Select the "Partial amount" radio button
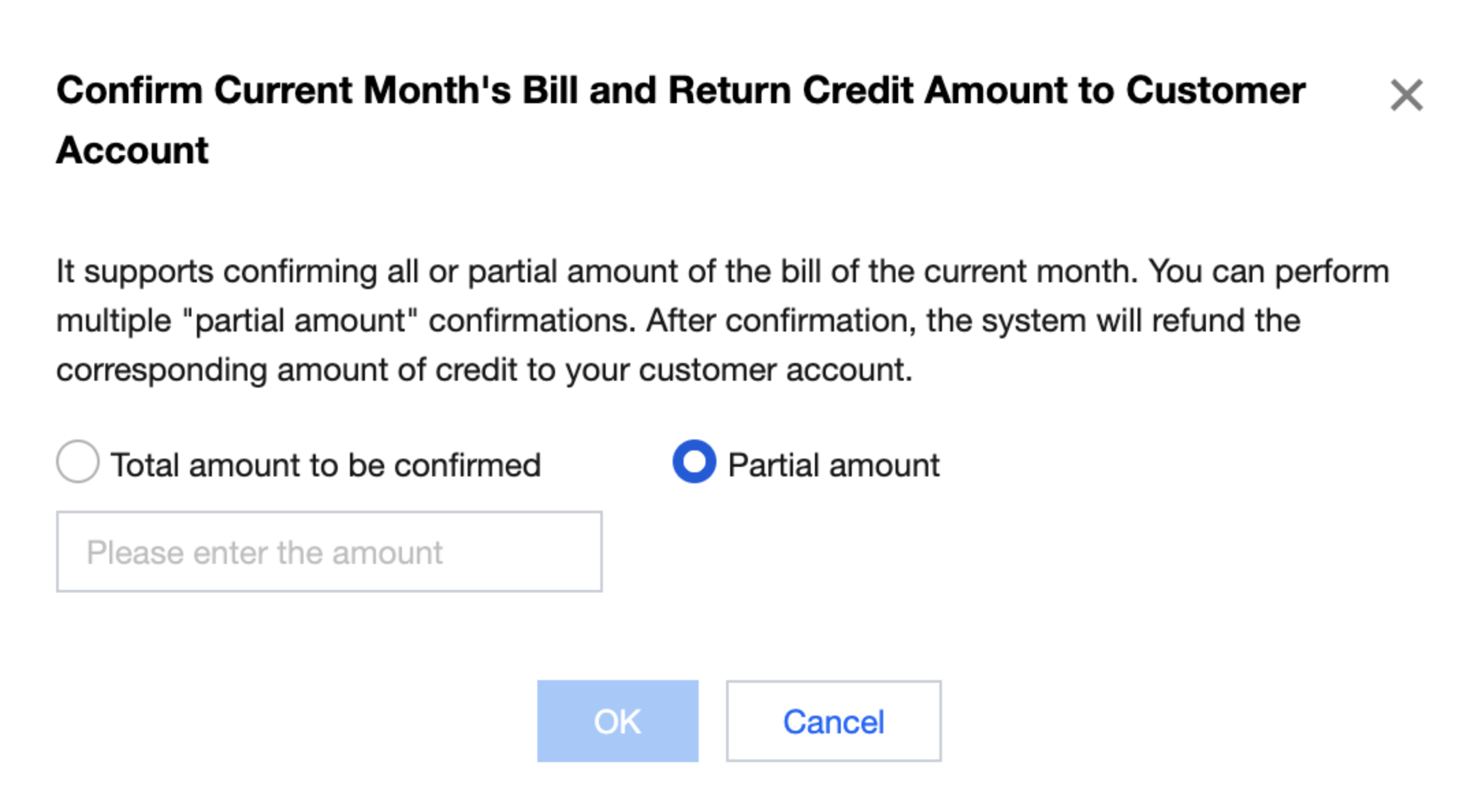 694,462
